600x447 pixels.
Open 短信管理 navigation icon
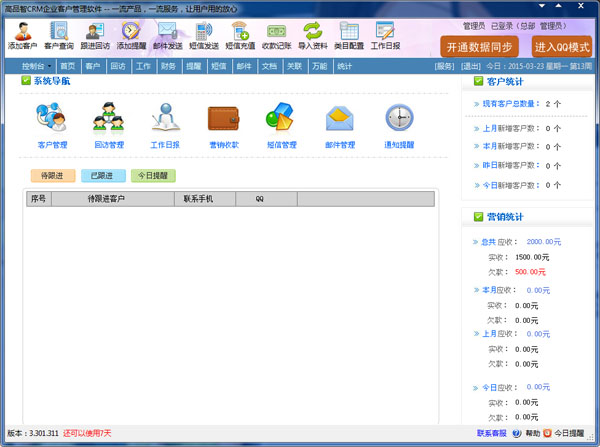pos(281,126)
